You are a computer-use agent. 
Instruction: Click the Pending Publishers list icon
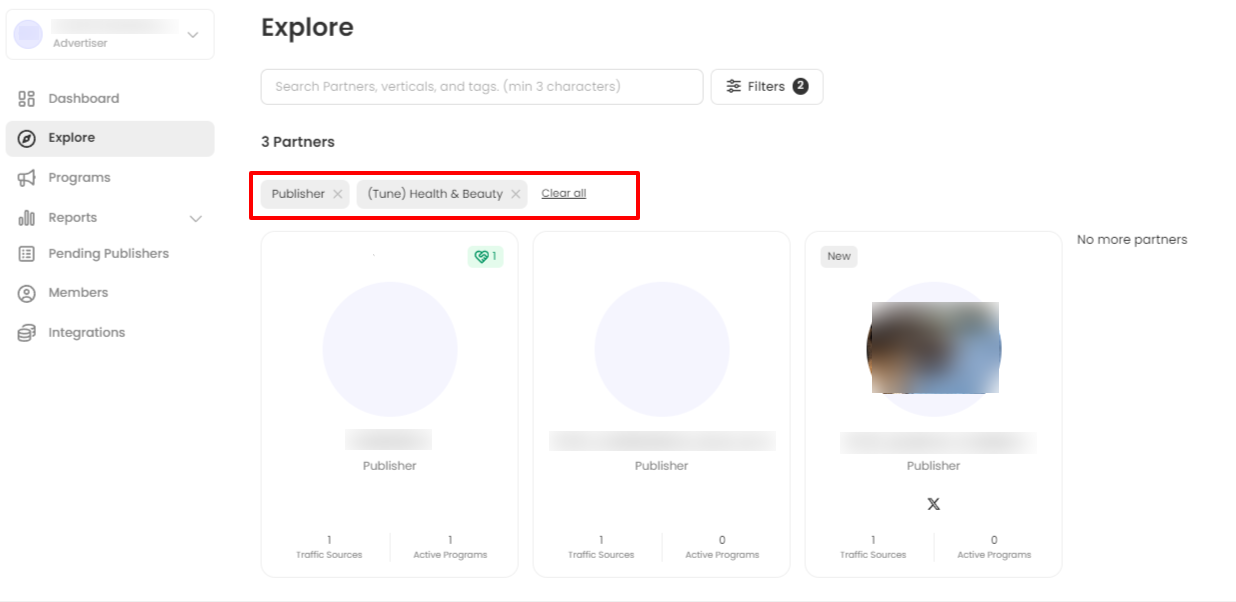(x=27, y=254)
